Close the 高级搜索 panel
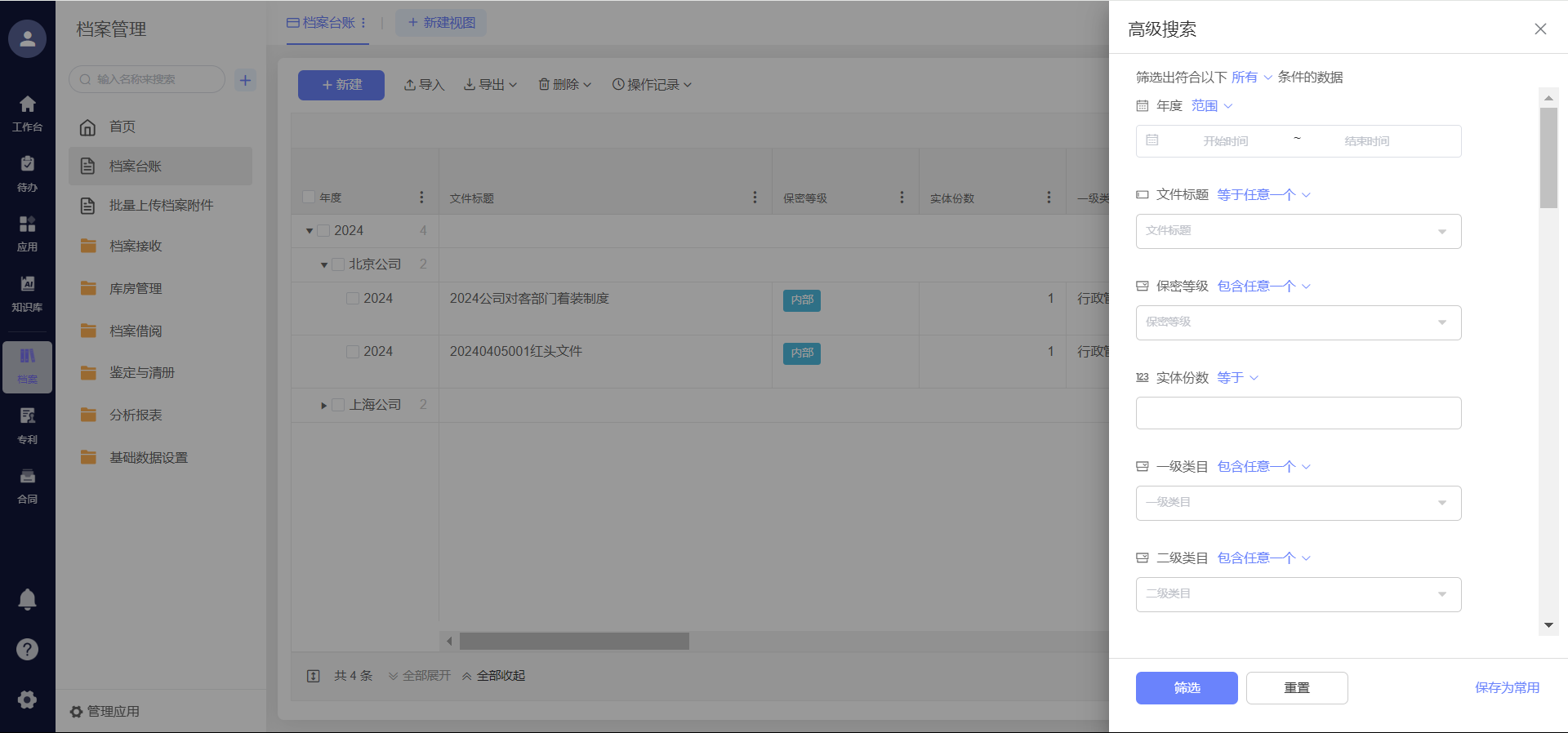 1540,29
